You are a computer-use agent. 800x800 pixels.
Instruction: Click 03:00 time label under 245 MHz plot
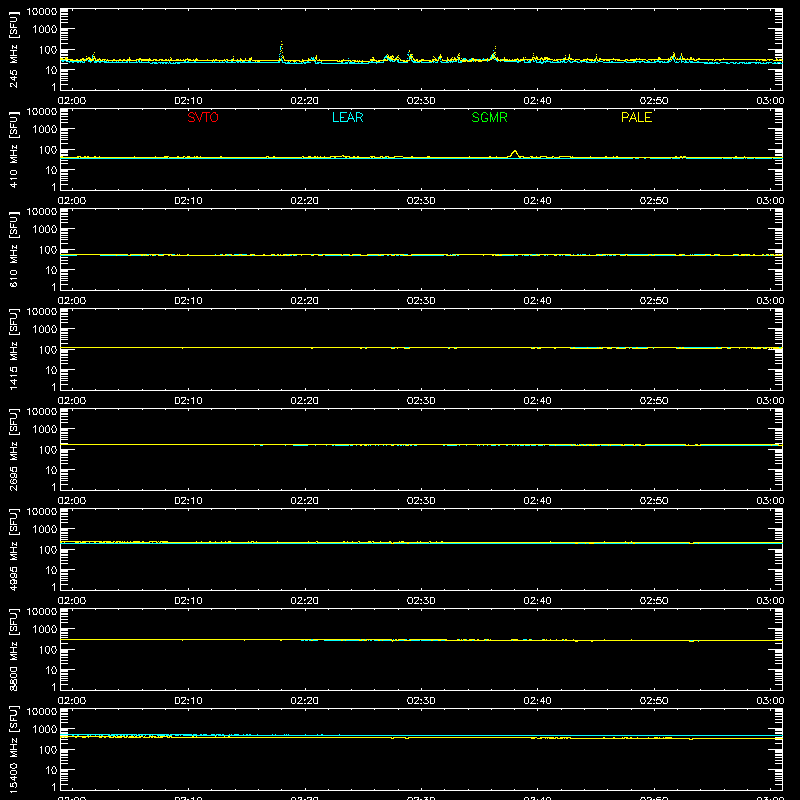770,101
